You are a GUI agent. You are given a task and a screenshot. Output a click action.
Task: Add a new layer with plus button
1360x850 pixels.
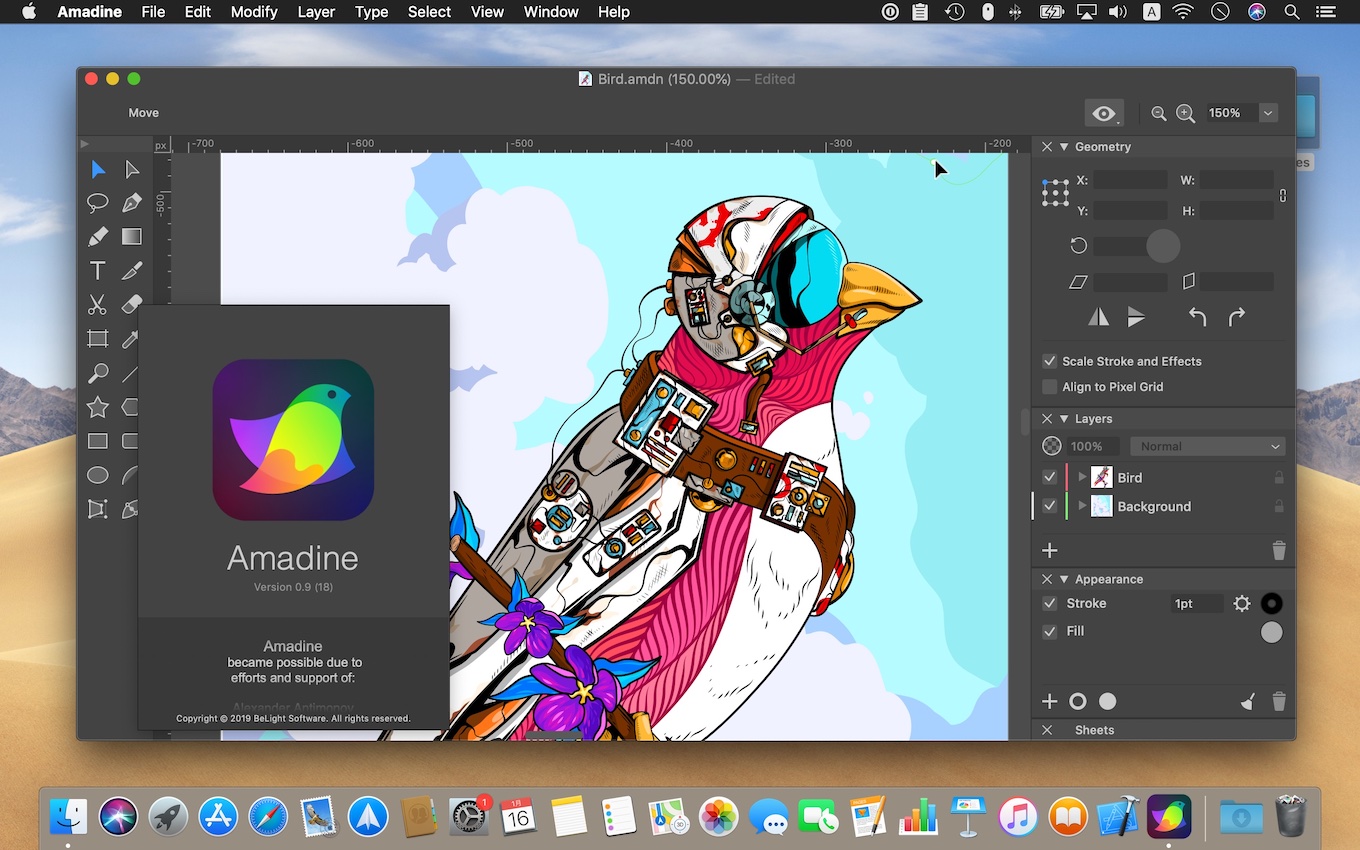coord(1050,550)
